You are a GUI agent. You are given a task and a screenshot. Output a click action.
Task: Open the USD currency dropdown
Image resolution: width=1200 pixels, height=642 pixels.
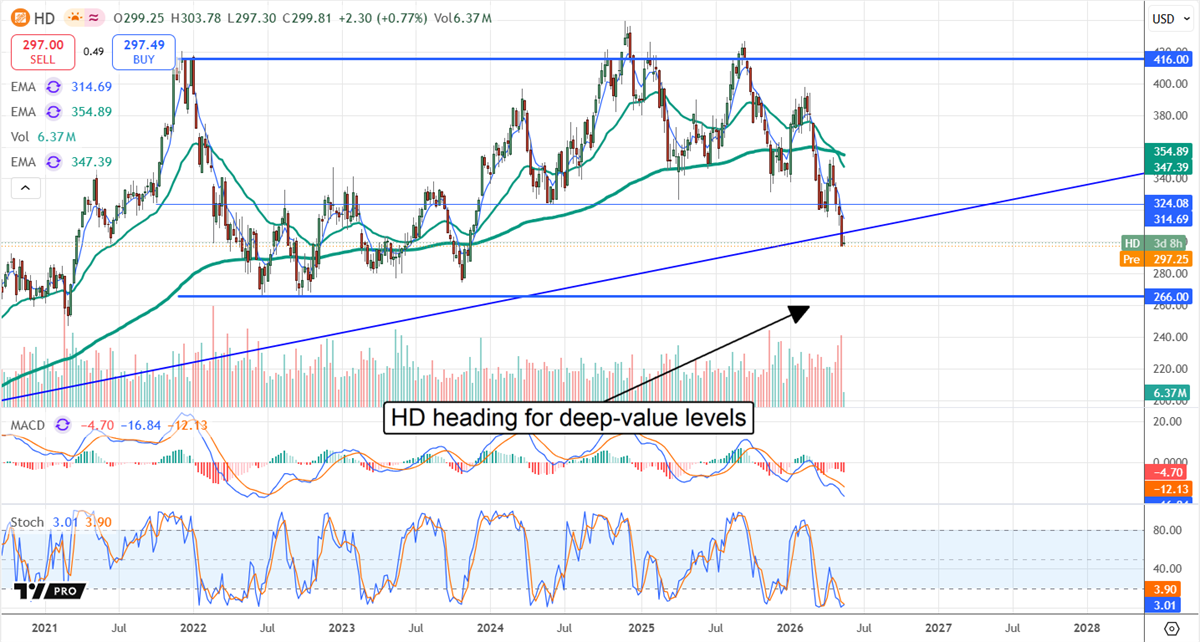(1168, 18)
